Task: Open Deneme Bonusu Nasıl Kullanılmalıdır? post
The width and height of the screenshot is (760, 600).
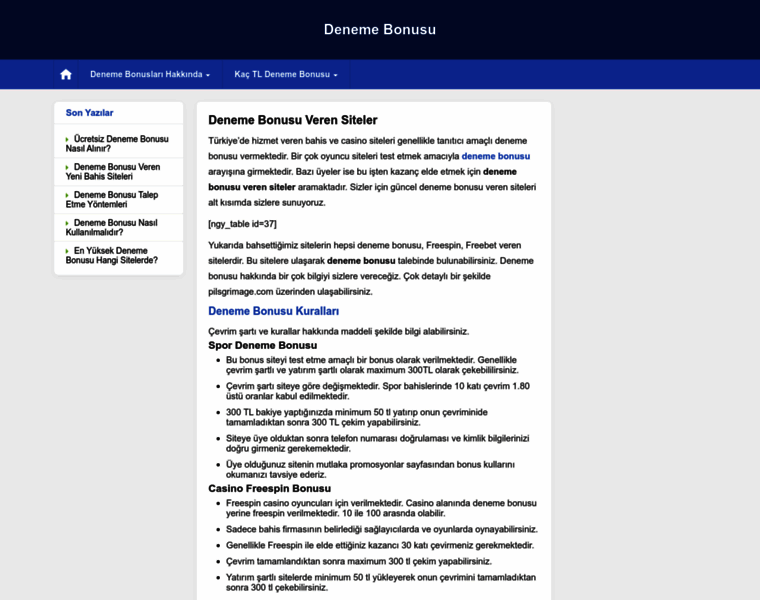Action: [111, 227]
